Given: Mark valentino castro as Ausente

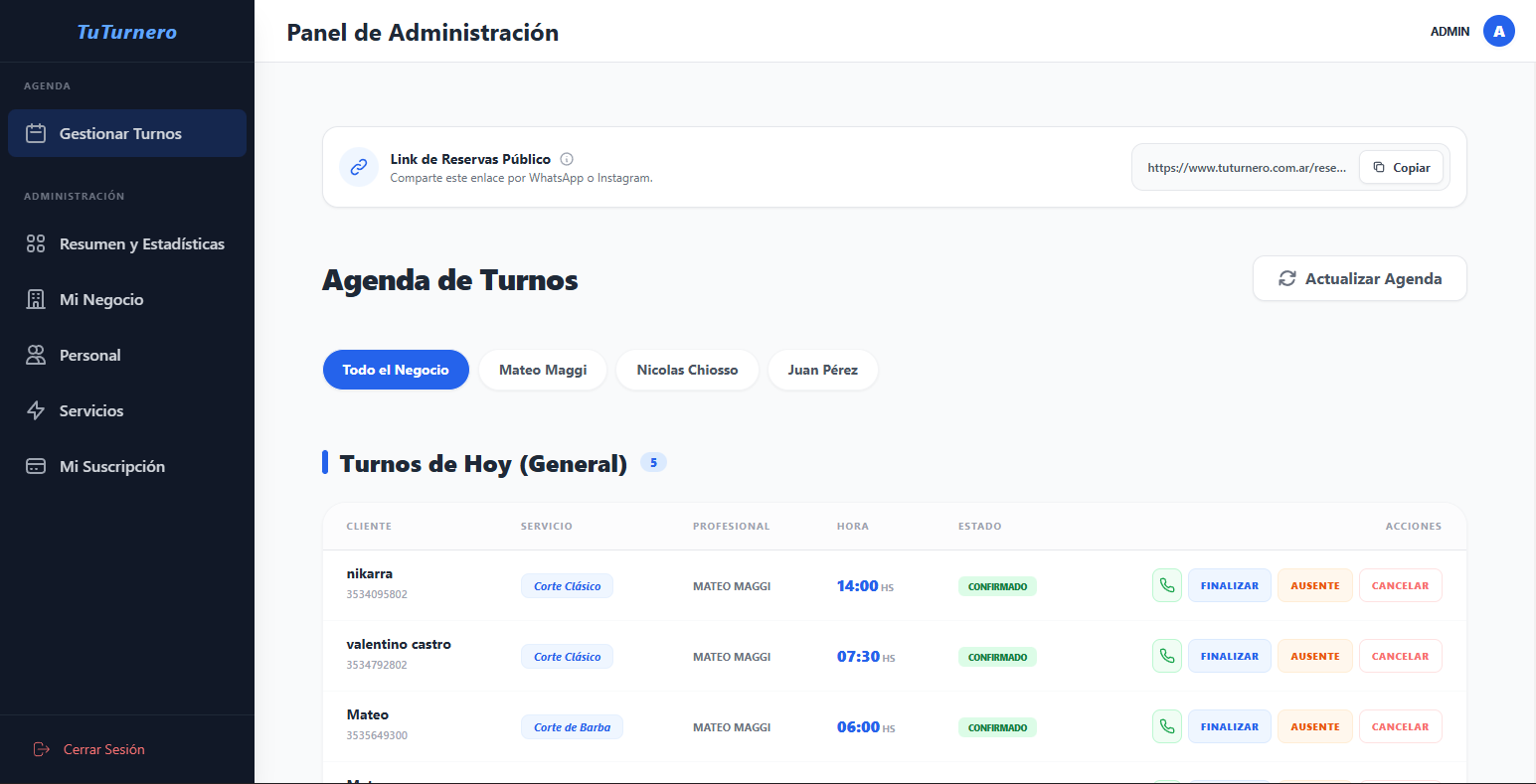Looking at the screenshot, I should click(1314, 656).
